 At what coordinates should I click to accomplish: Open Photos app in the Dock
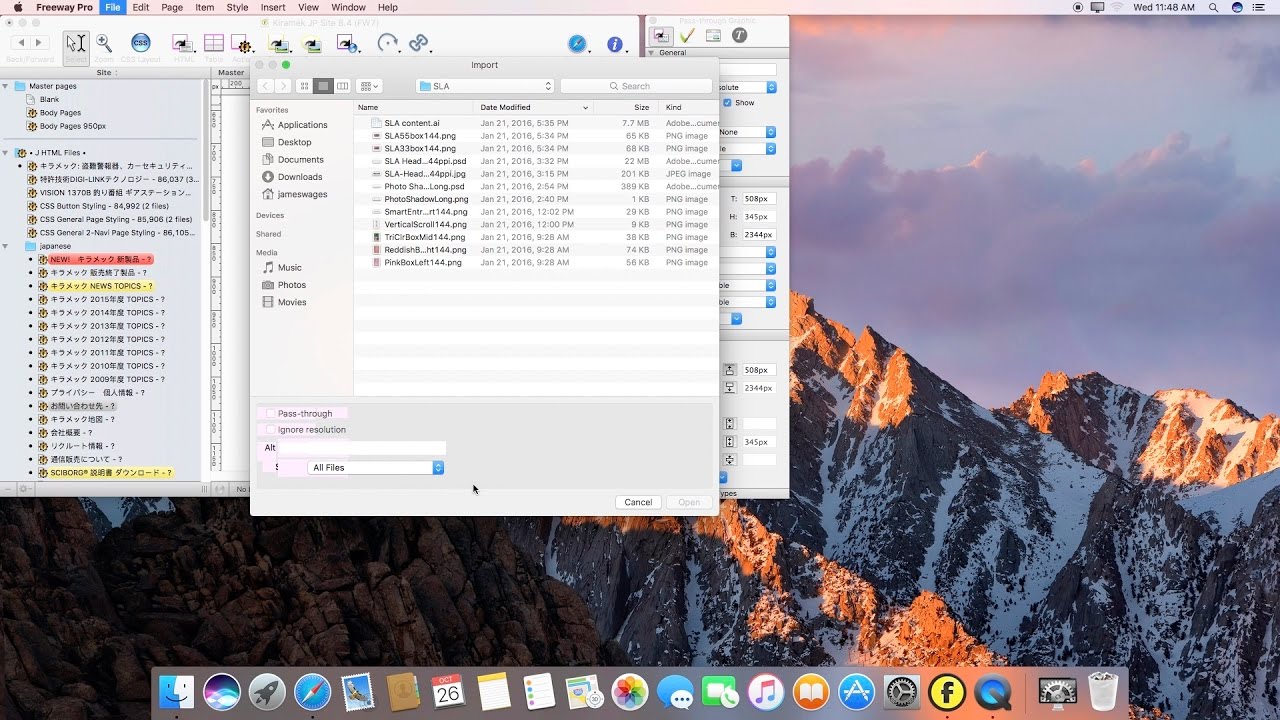[630, 692]
